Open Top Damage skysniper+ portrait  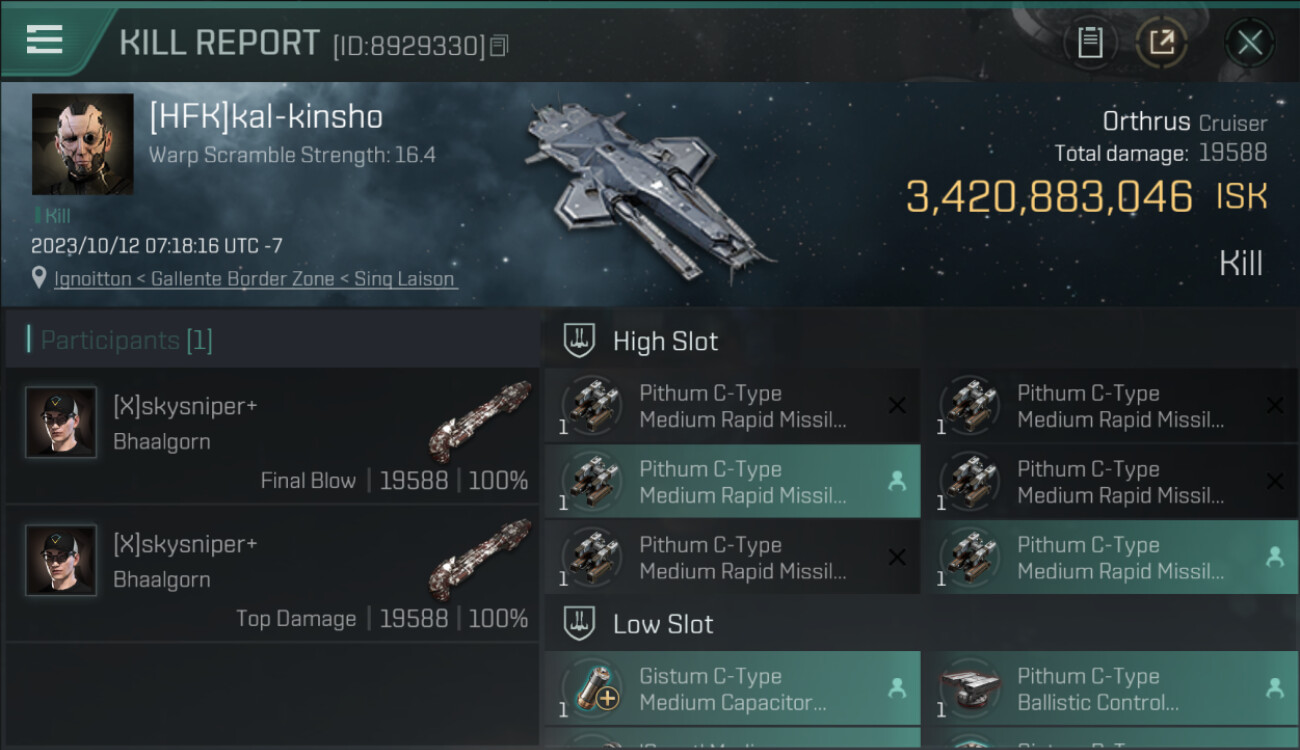(x=61, y=561)
